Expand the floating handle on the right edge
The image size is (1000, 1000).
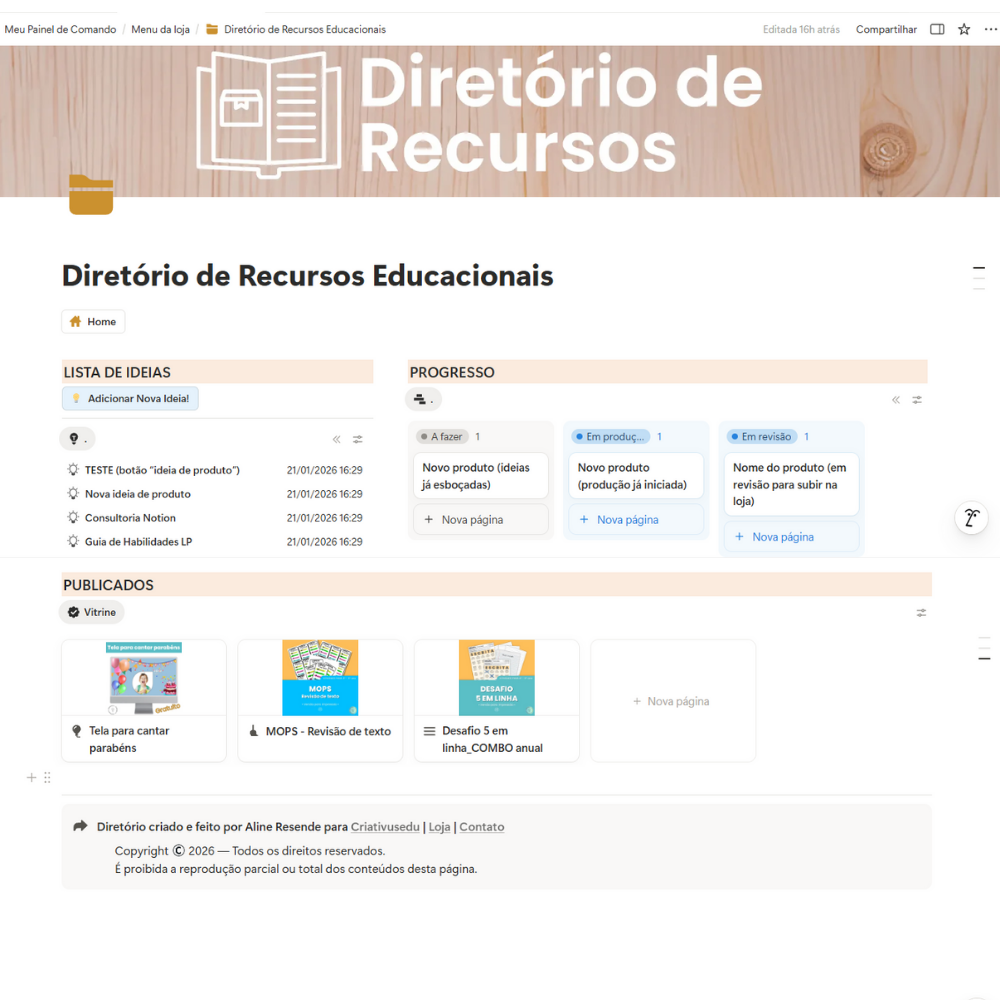click(970, 517)
